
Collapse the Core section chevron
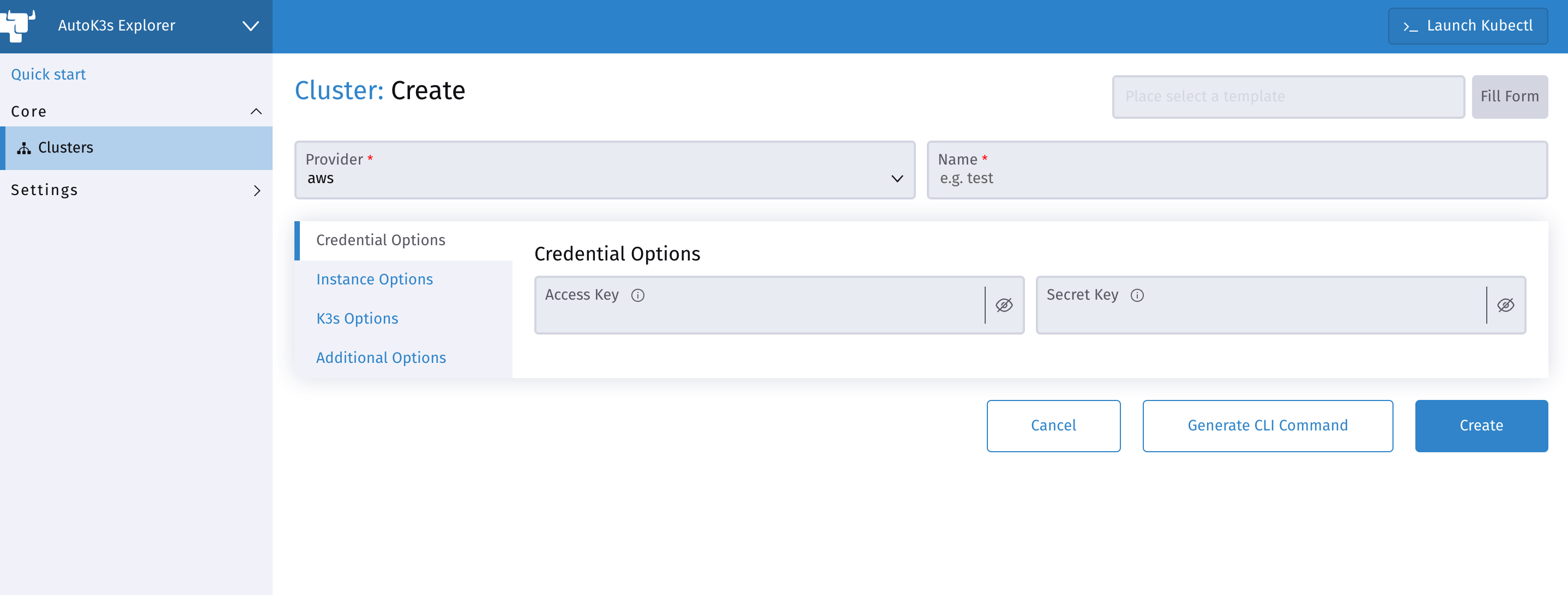pyautogui.click(x=256, y=111)
